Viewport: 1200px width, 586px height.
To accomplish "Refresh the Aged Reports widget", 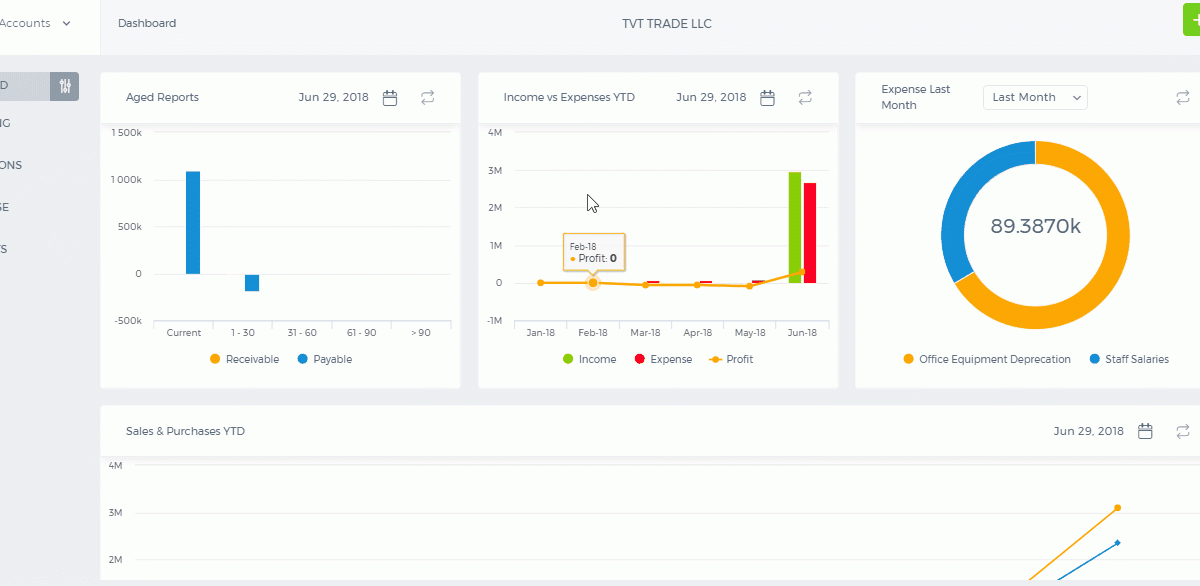I will (428, 98).
